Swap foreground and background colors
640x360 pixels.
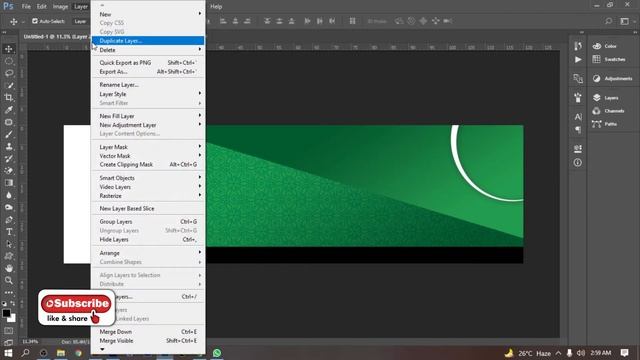click(x=13, y=303)
